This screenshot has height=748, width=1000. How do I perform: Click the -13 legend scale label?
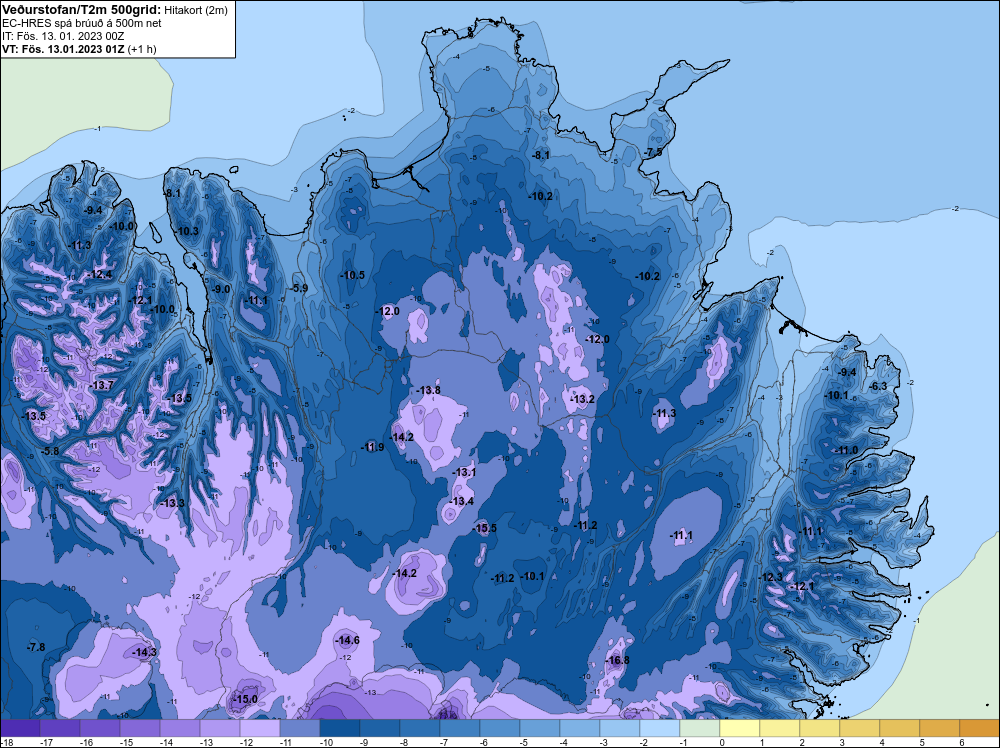[x=205, y=742]
